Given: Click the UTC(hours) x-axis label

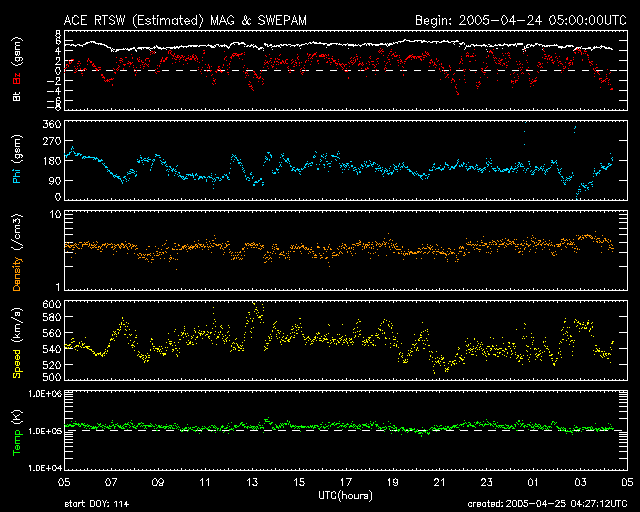Looking at the screenshot, I should pos(346,495).
